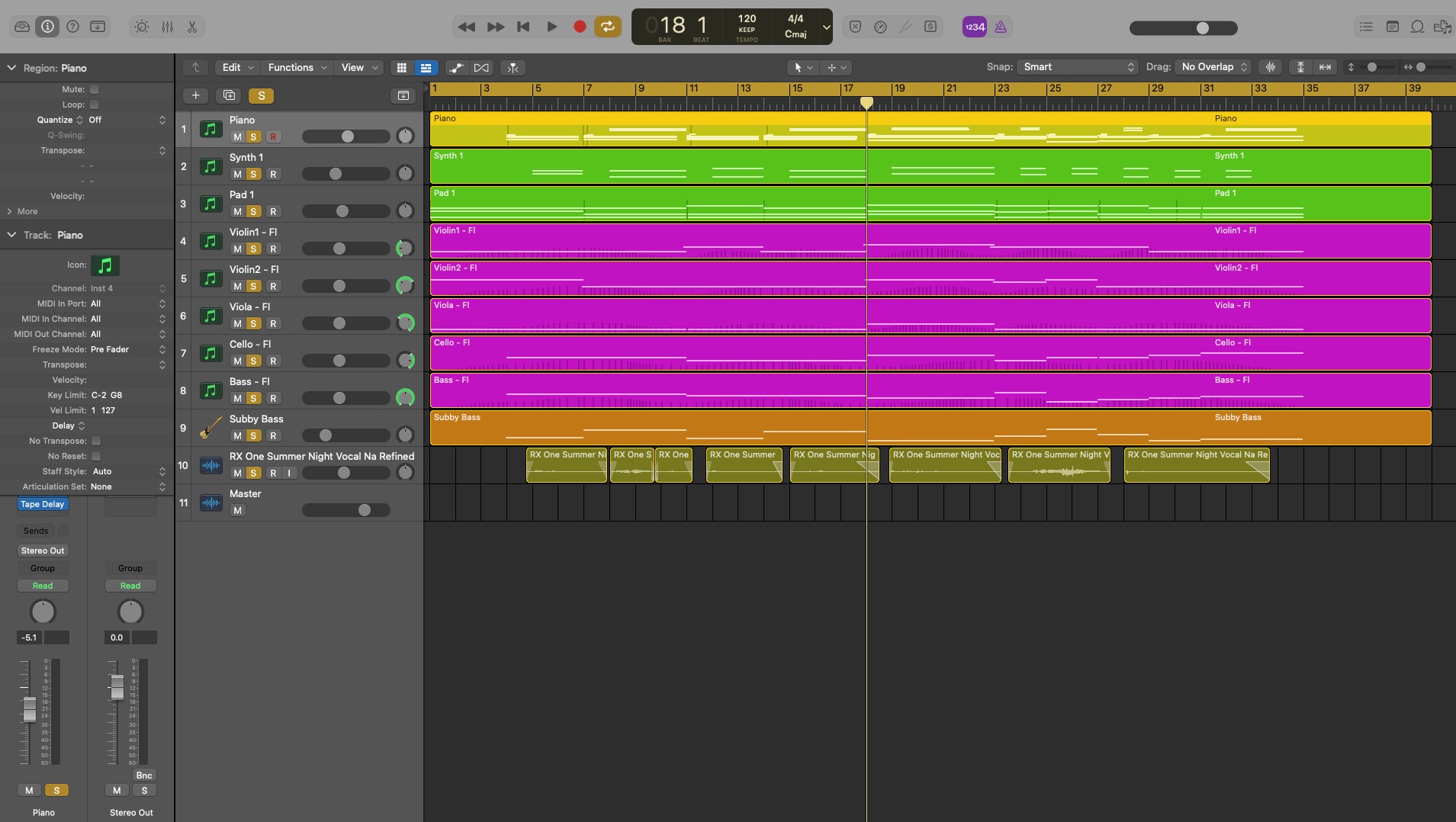Toggle the metronome click
The width and height of the screenshot is (1456, 822).
point(1001,27)
